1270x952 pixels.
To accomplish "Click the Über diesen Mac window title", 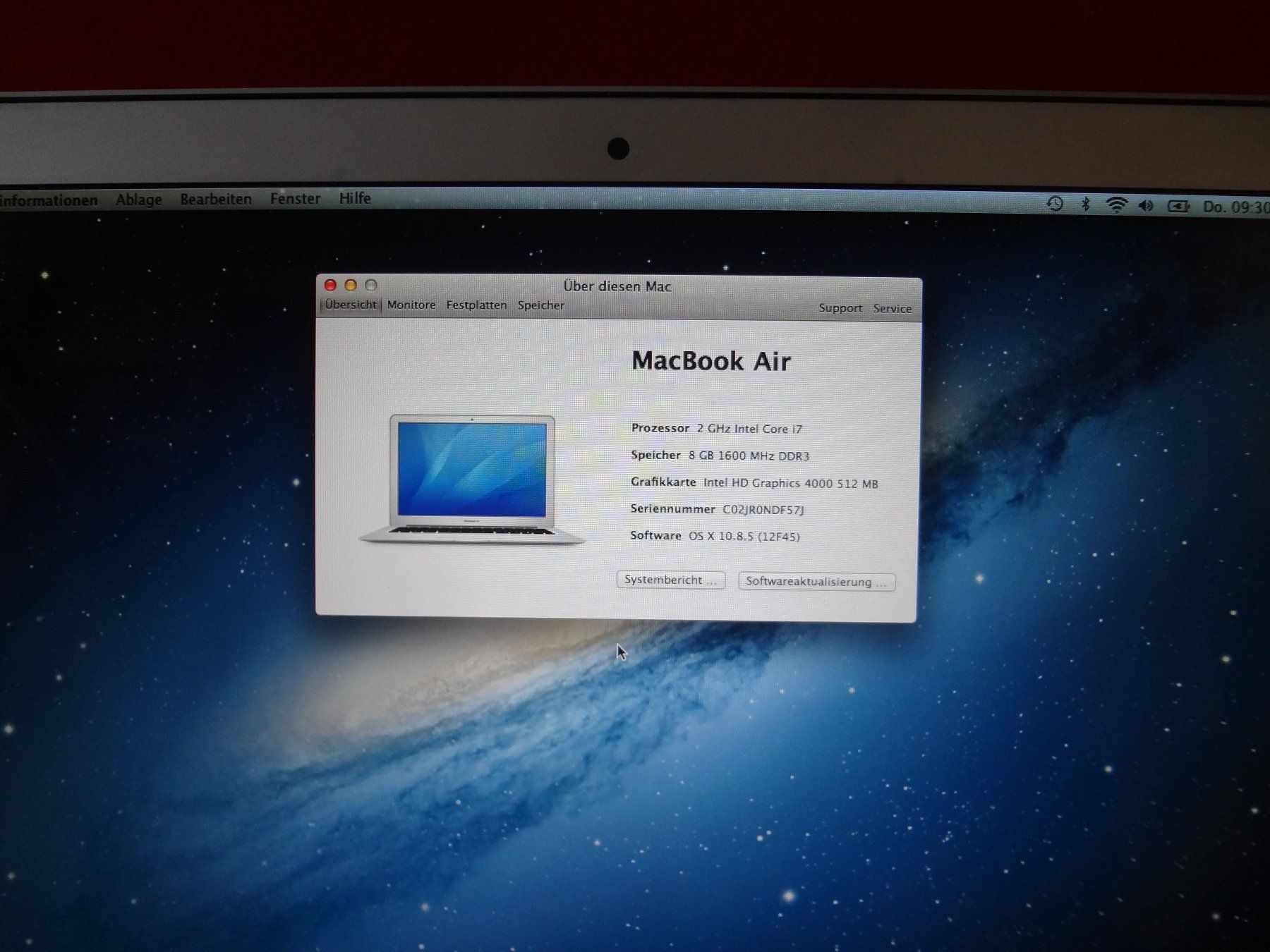I will point(617,286).
